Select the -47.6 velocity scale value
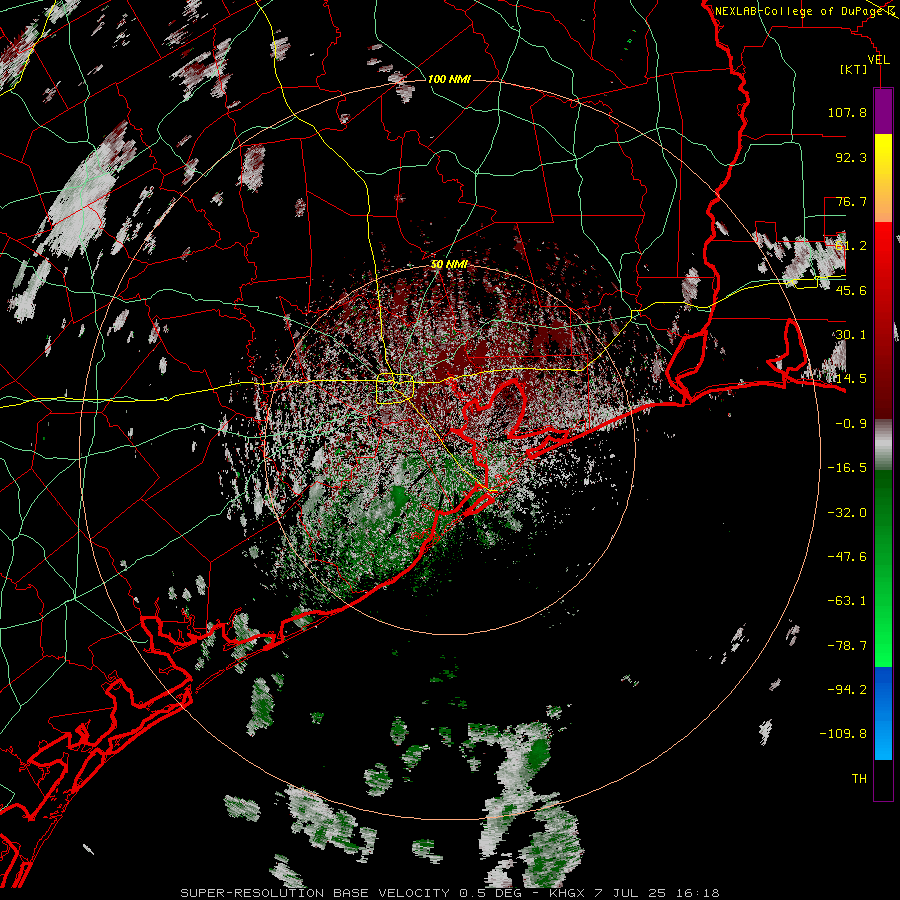This screenshot has width=900, height=900. pyautogui.click(x=847, y=557)
